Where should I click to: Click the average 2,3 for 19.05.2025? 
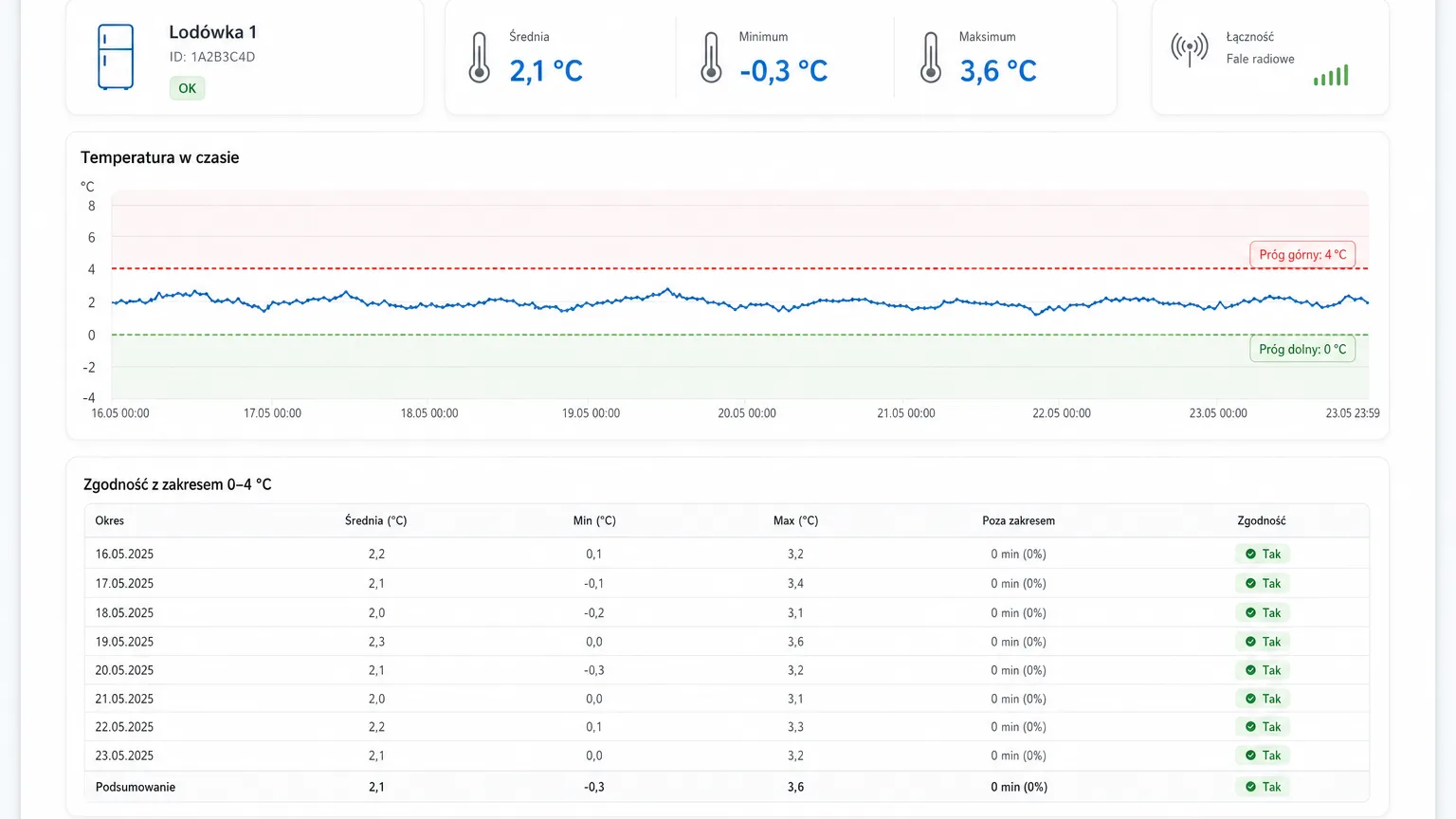tap(376, 642)
